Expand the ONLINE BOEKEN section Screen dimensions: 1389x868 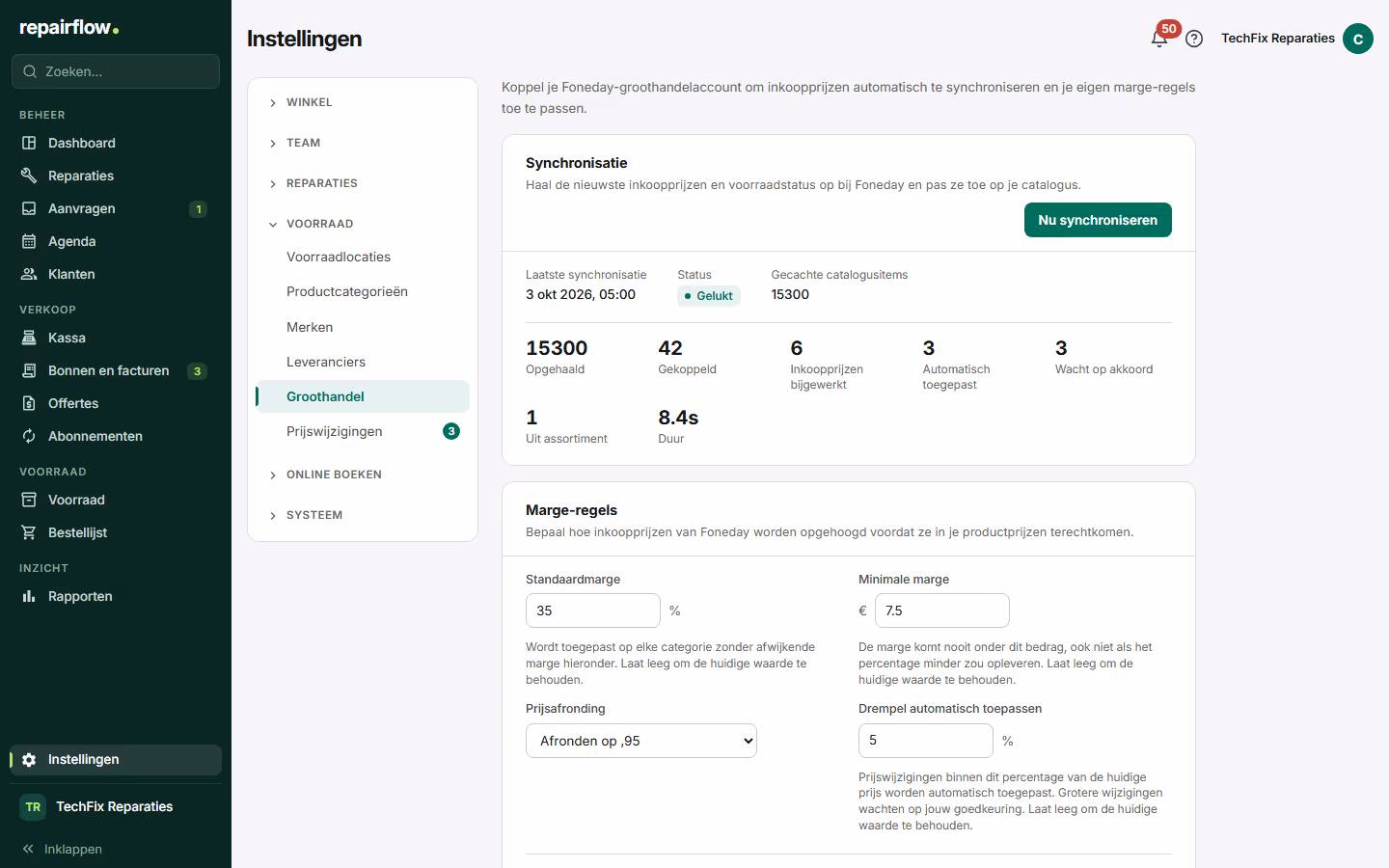[363, 475]
